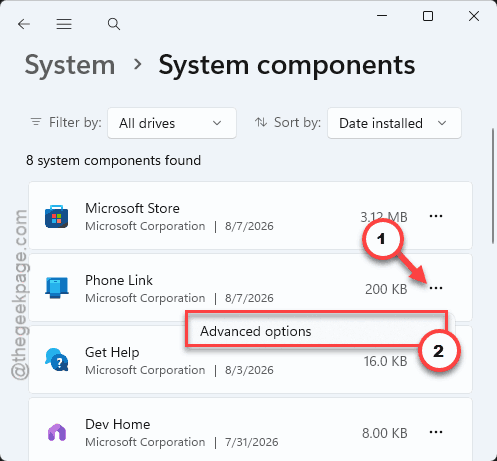Click the Get Help app icon
The height and width of the screenshot is (461, 497).
click(x=57, y=360)
